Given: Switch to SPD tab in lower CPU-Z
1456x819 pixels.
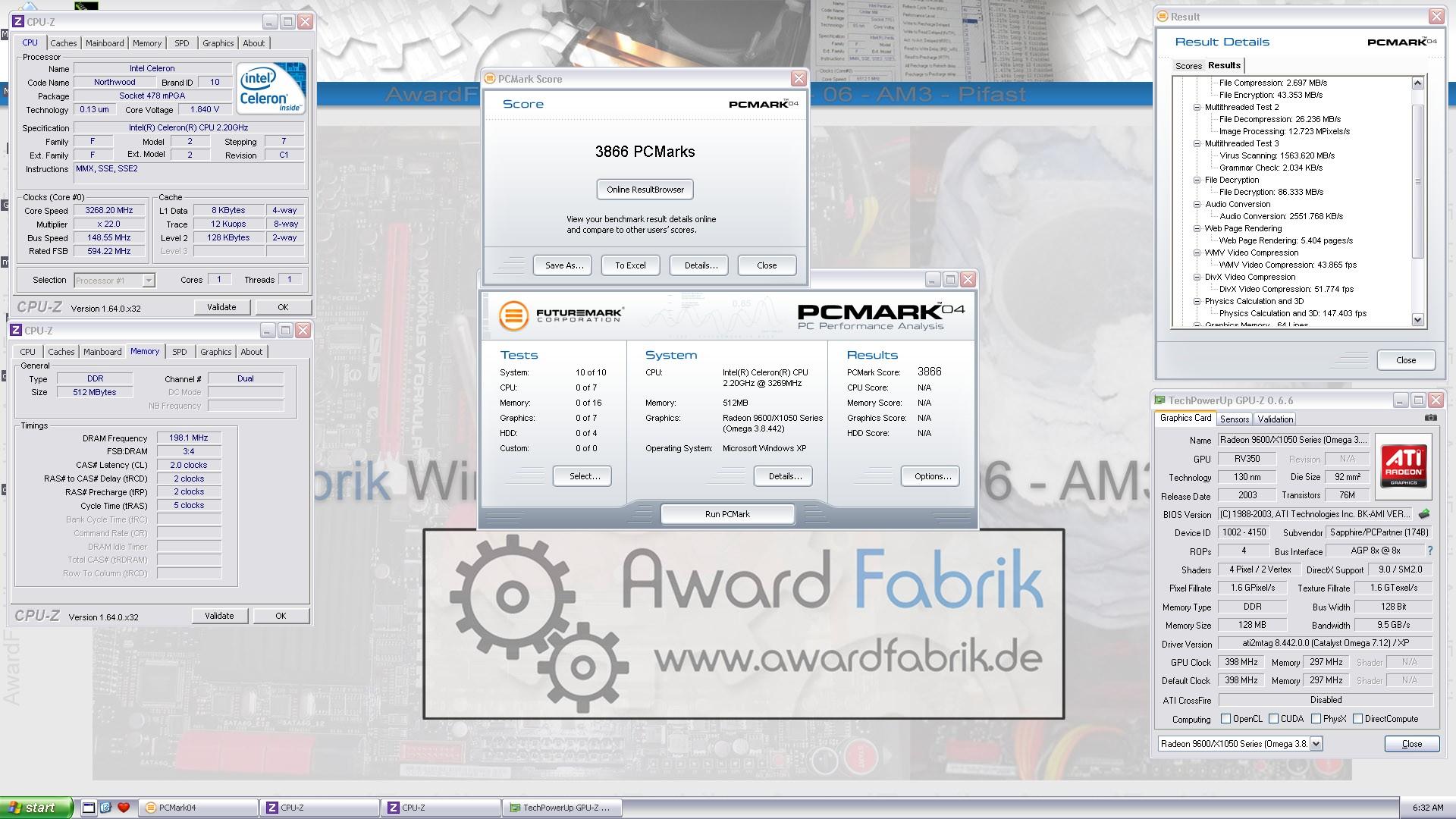Looking at the screenshot, I should (x=179, y=352).
